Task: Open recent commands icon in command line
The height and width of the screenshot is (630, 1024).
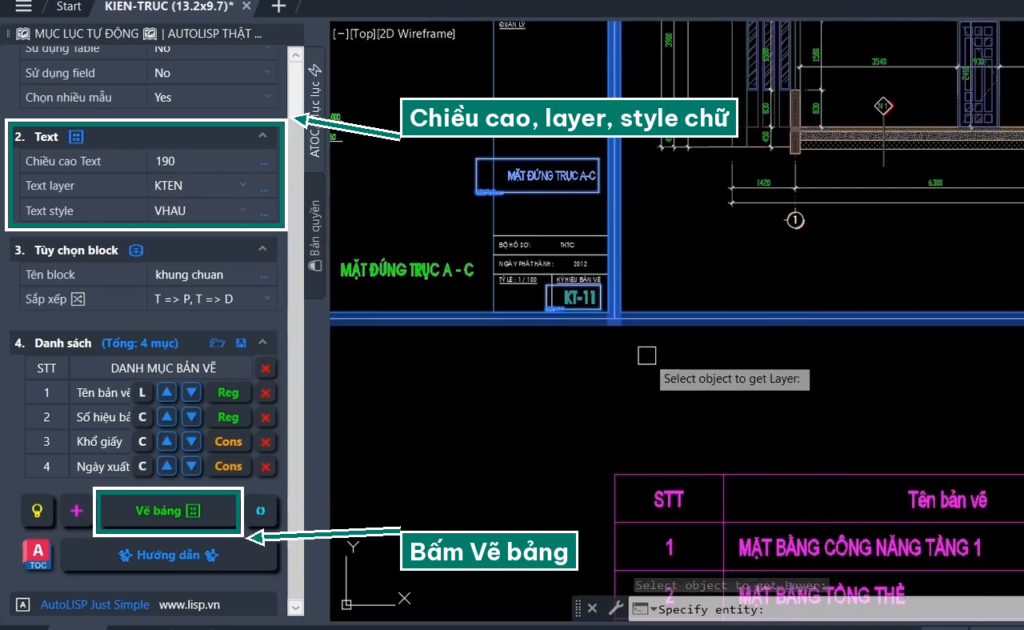Action: click(x=643, y=608)
